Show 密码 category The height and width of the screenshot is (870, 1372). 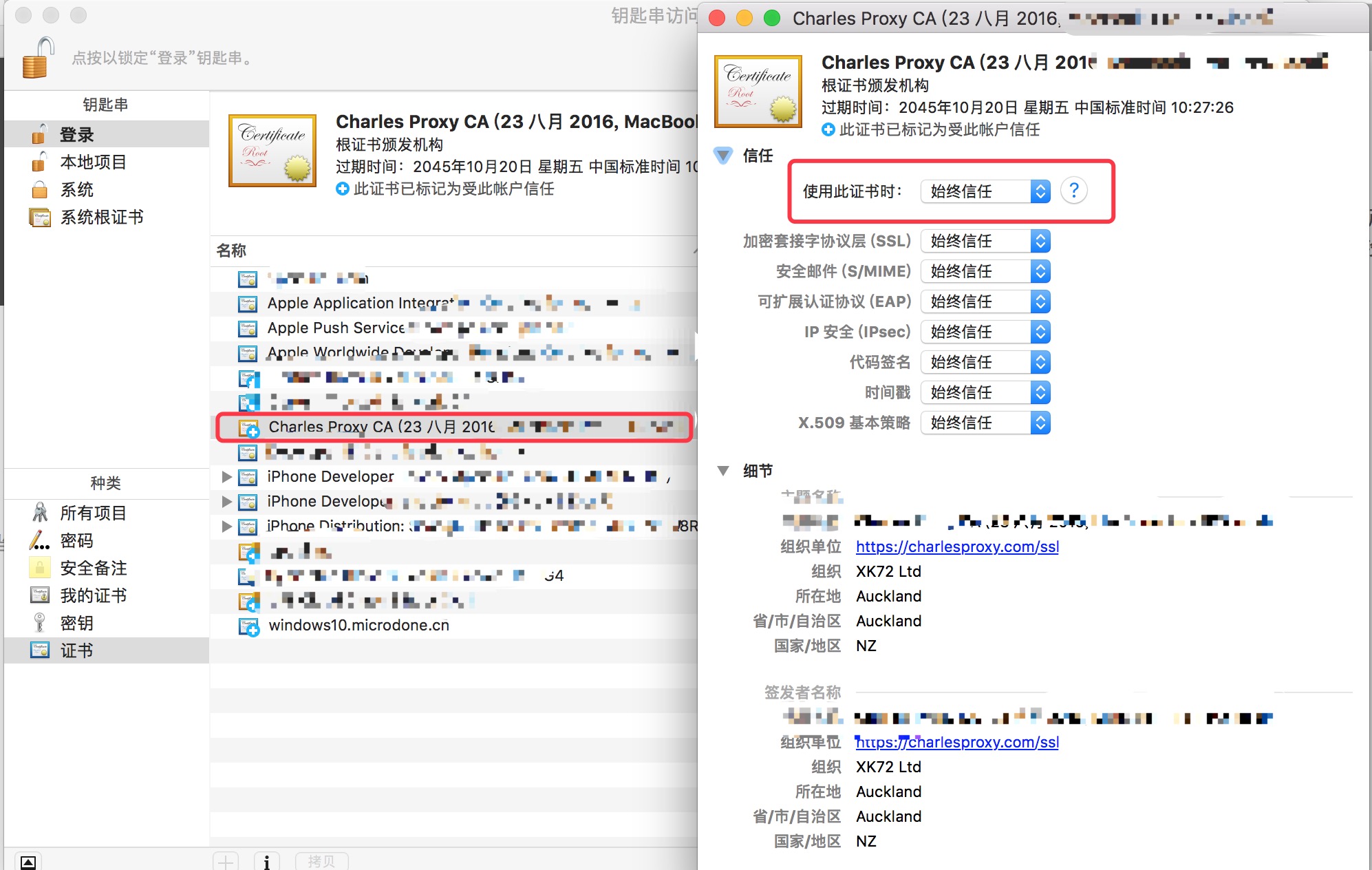pyautogui.click(x=107, y=540)
